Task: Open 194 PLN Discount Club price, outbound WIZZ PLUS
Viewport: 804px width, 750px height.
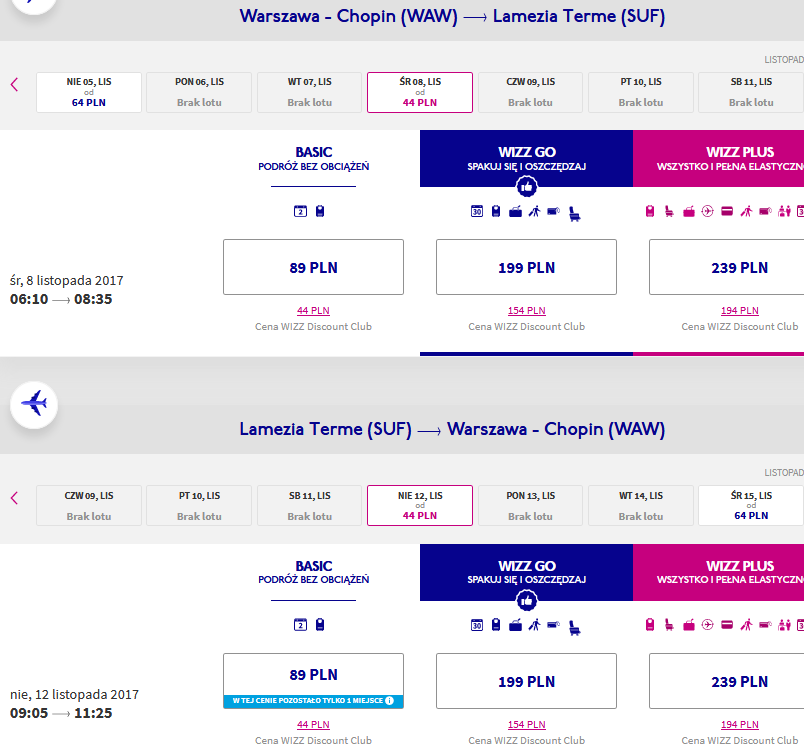Action: click(739, 311)
